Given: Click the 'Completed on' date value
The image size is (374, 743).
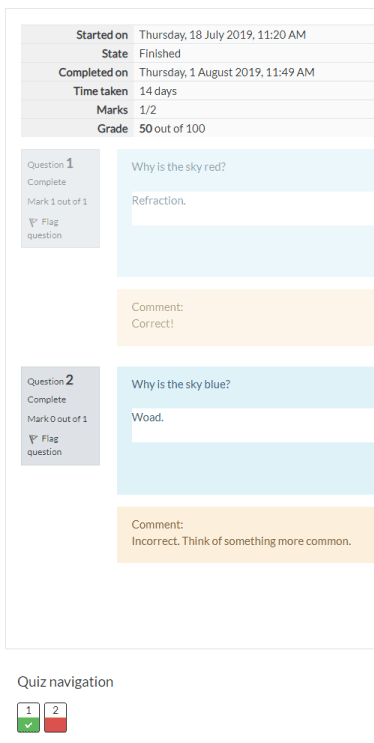Looking at the screenshot, I should click(227, 72).
